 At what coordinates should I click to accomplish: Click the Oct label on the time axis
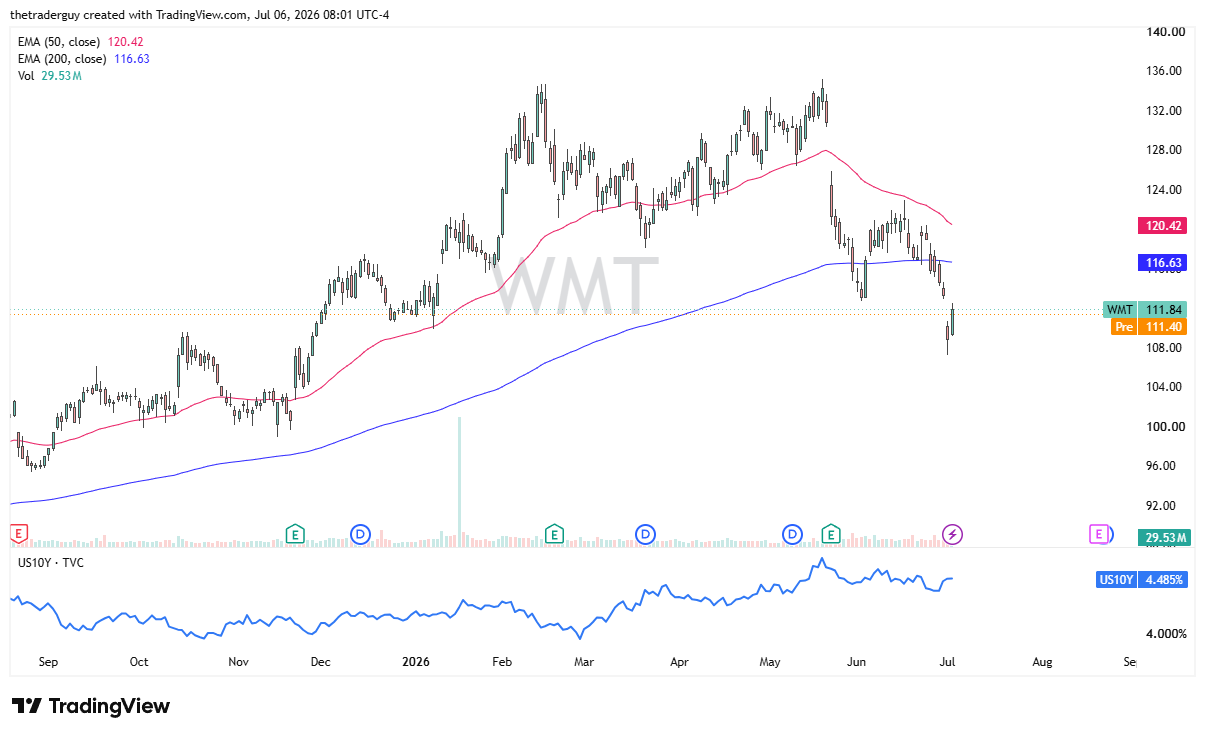139,662
